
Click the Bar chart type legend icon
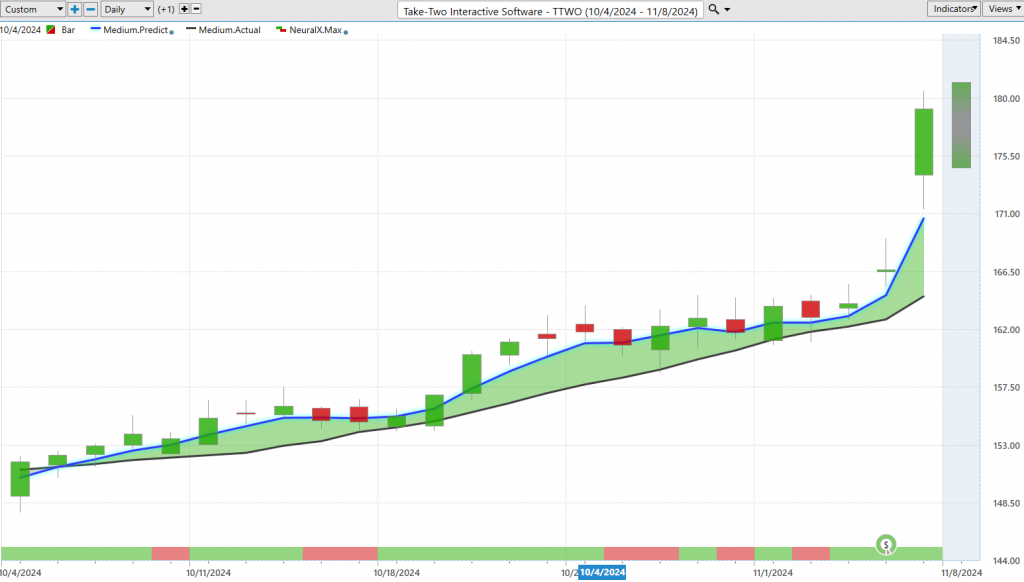point(51,30)
